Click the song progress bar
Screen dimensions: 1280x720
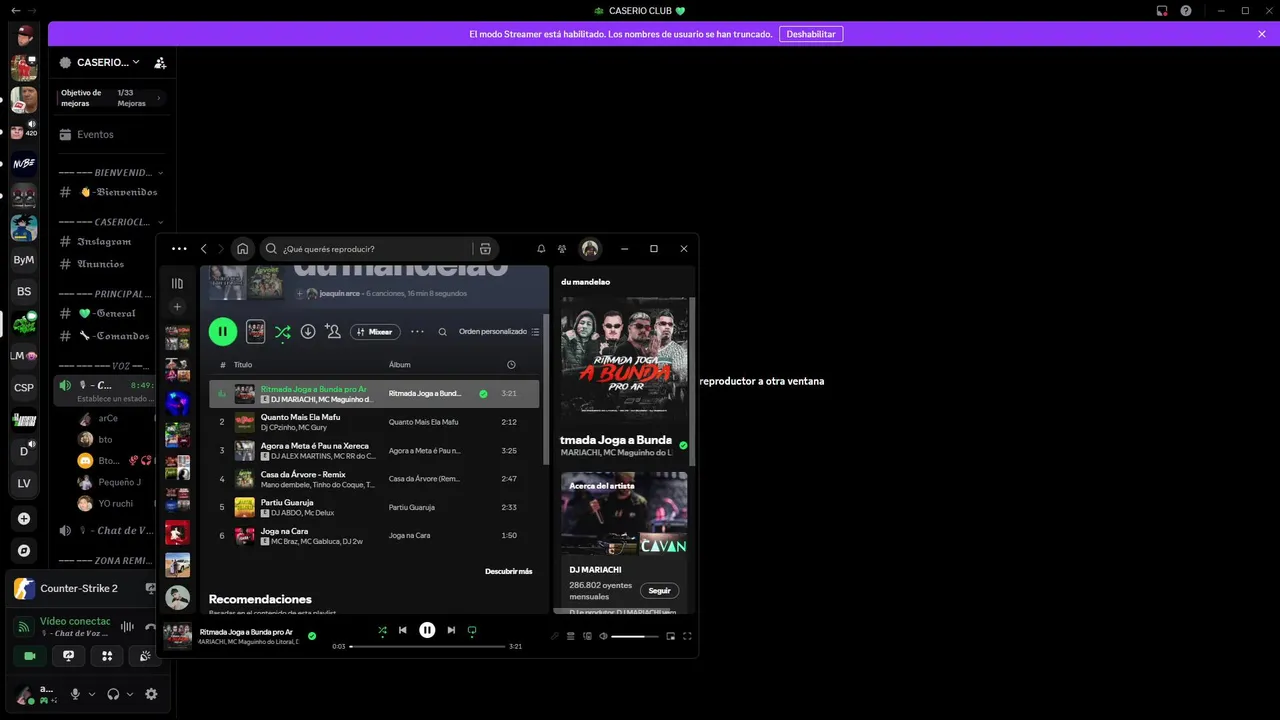pos(428,646)
